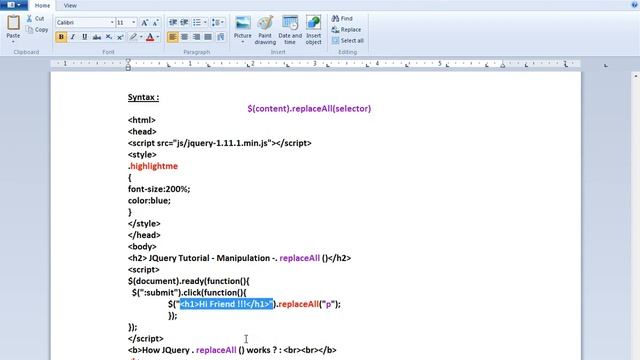This screenshot has height=360, width=640.
Task: Click the "Syntax :" heading
Action: coord(143,97)
